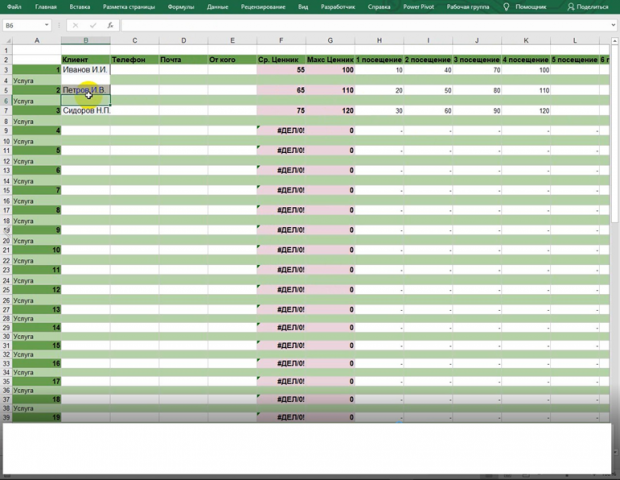The height and width of the screenshot is (480, 620).
Task: Click the Телефон header cell
Action: [x=135, y=60]
